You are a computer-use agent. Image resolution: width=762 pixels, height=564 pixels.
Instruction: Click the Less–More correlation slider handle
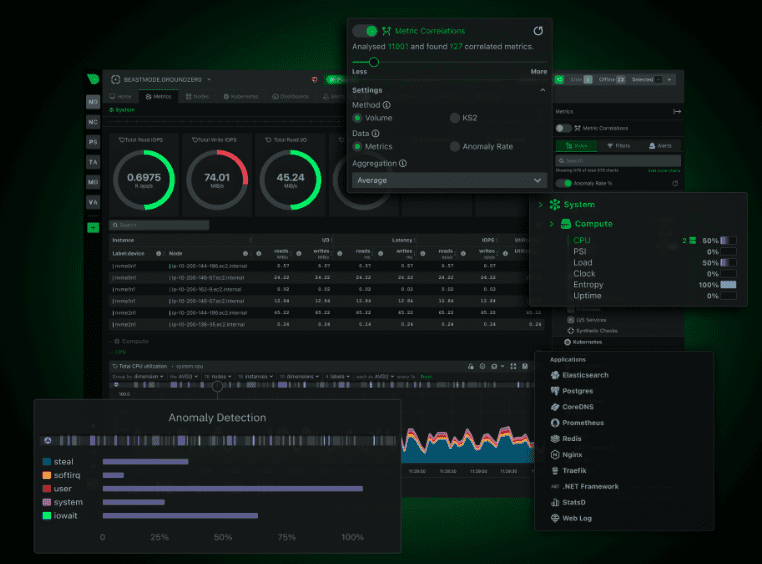coord(373,62)
